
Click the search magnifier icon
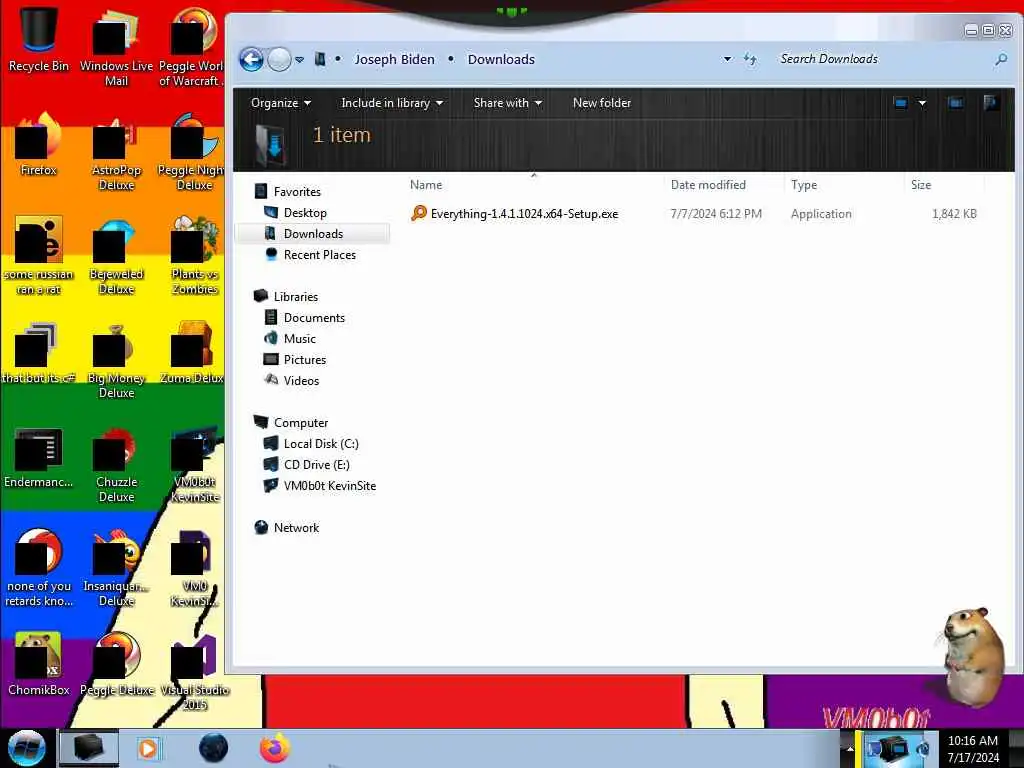[1000, 59]
